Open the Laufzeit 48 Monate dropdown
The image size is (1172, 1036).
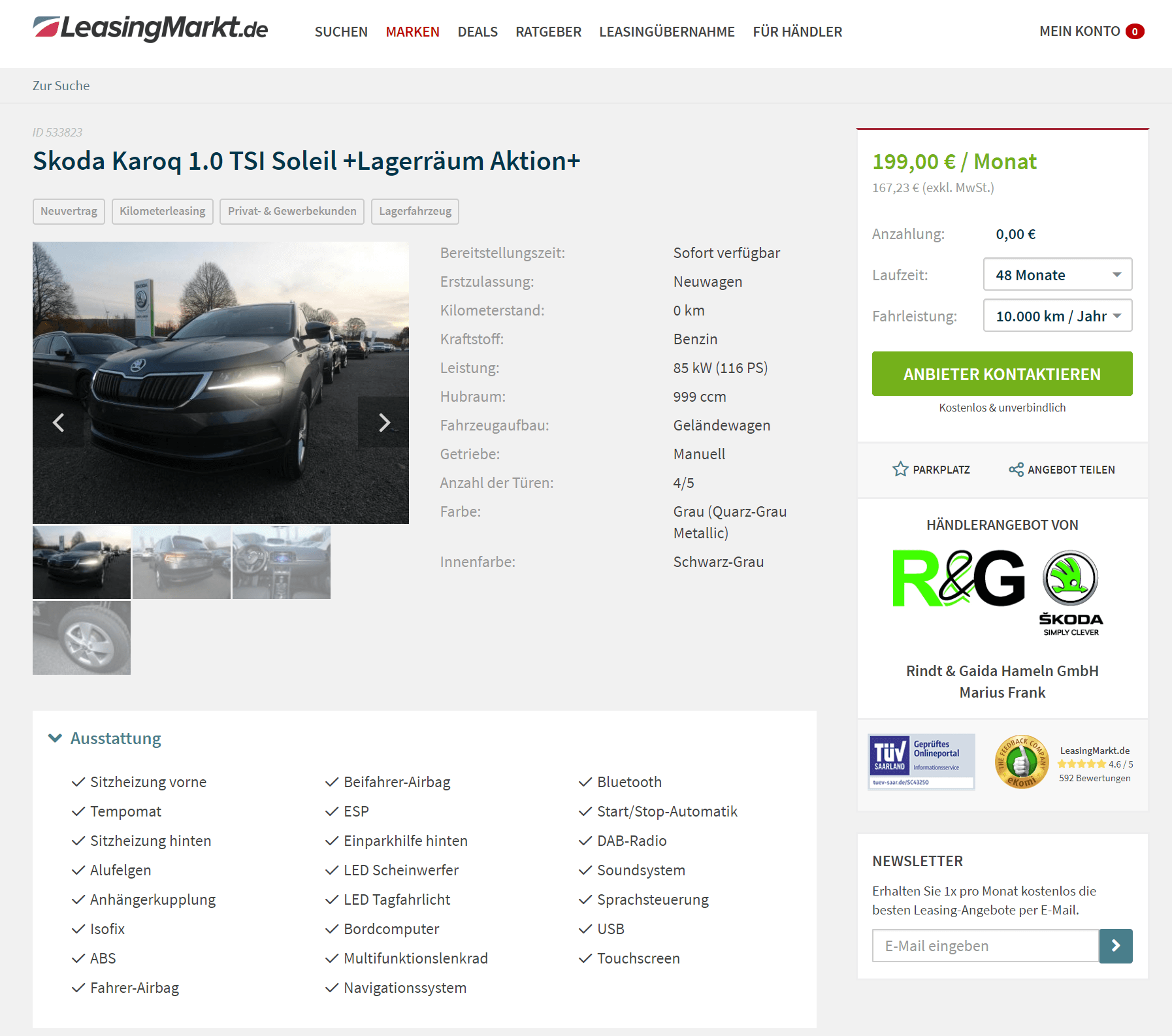pos(1058,274)
